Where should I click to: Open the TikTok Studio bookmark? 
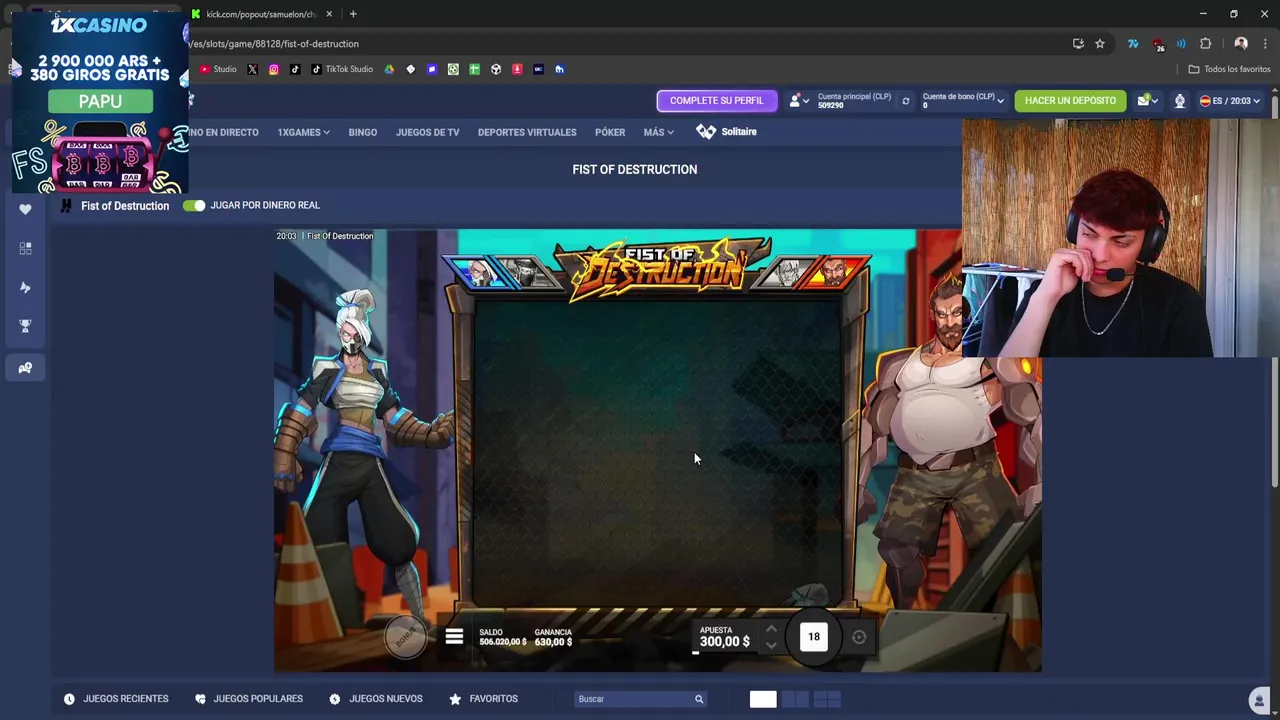pyautogui.click(x=342, y=69)
